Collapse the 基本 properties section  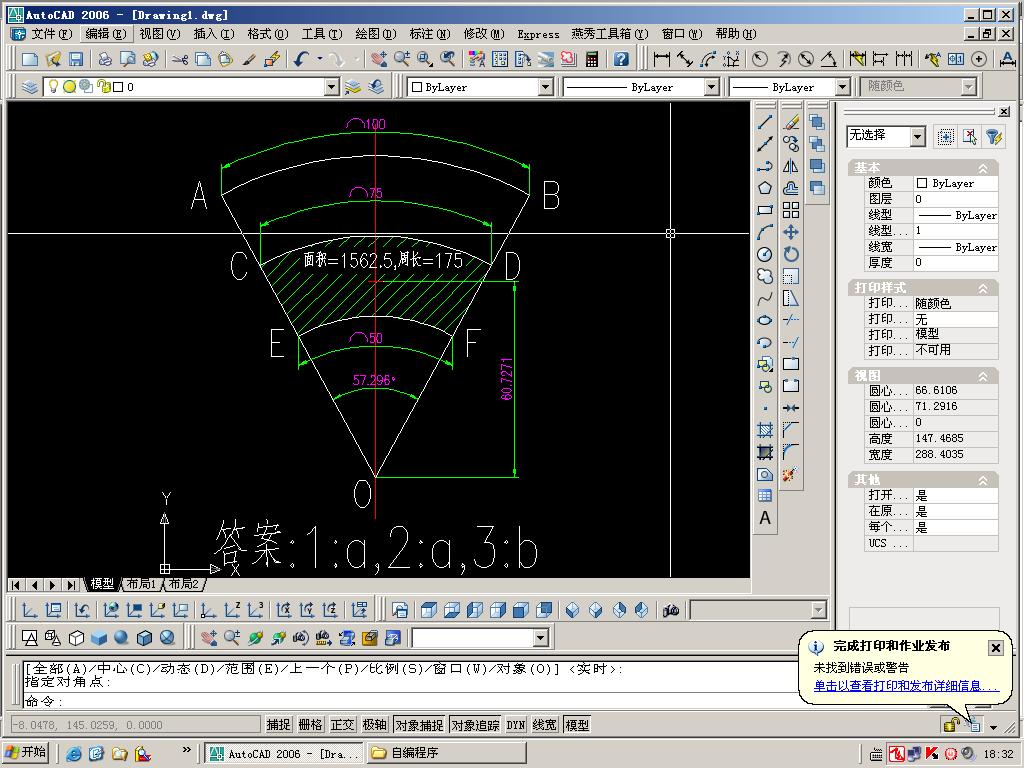click(x=982, y=168)
